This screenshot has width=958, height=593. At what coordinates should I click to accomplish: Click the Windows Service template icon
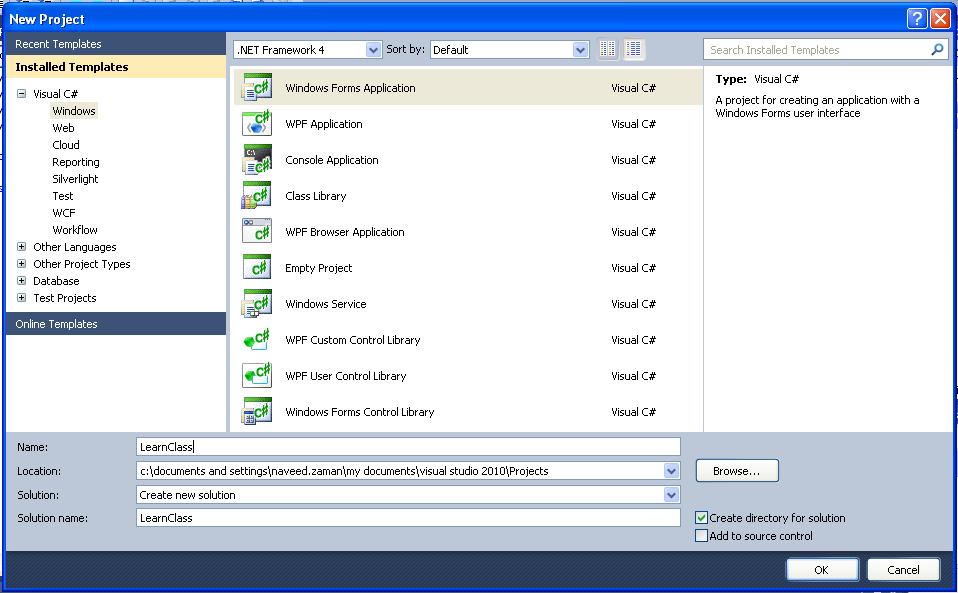coord(257,304)
